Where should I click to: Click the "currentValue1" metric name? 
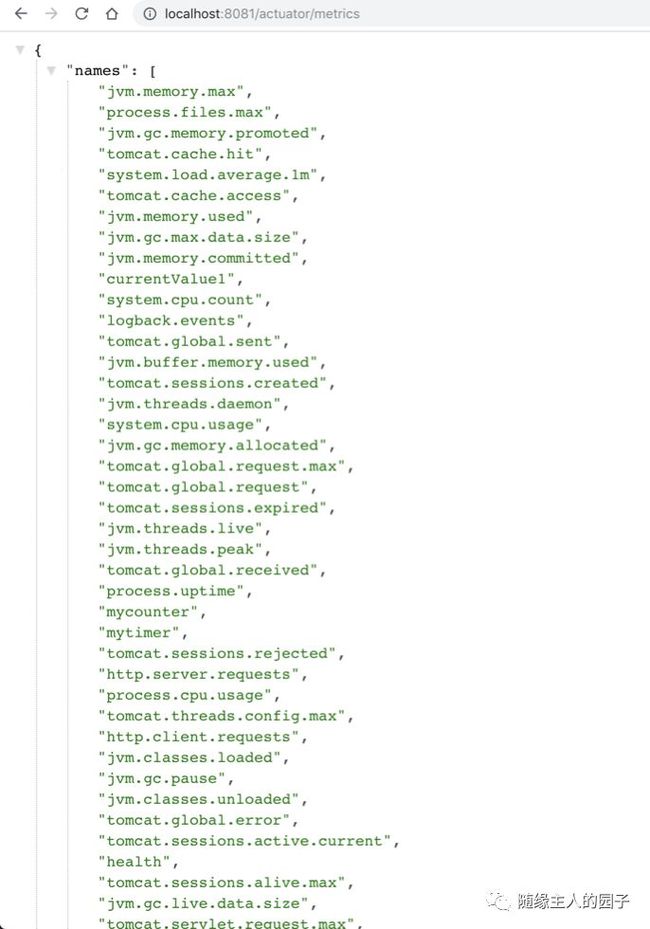point(166,279)
